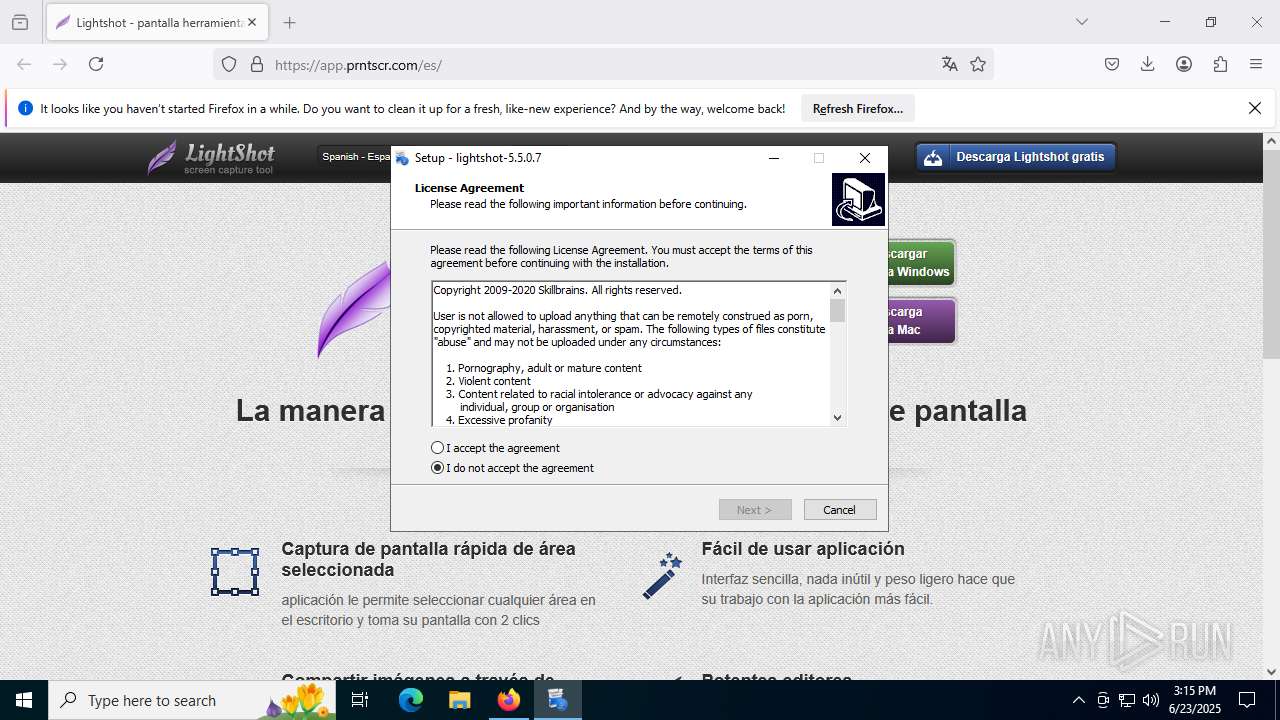Viewport: 1280px width, 720px height.
Task: Open the Windows Start menu
Action: 24,700
